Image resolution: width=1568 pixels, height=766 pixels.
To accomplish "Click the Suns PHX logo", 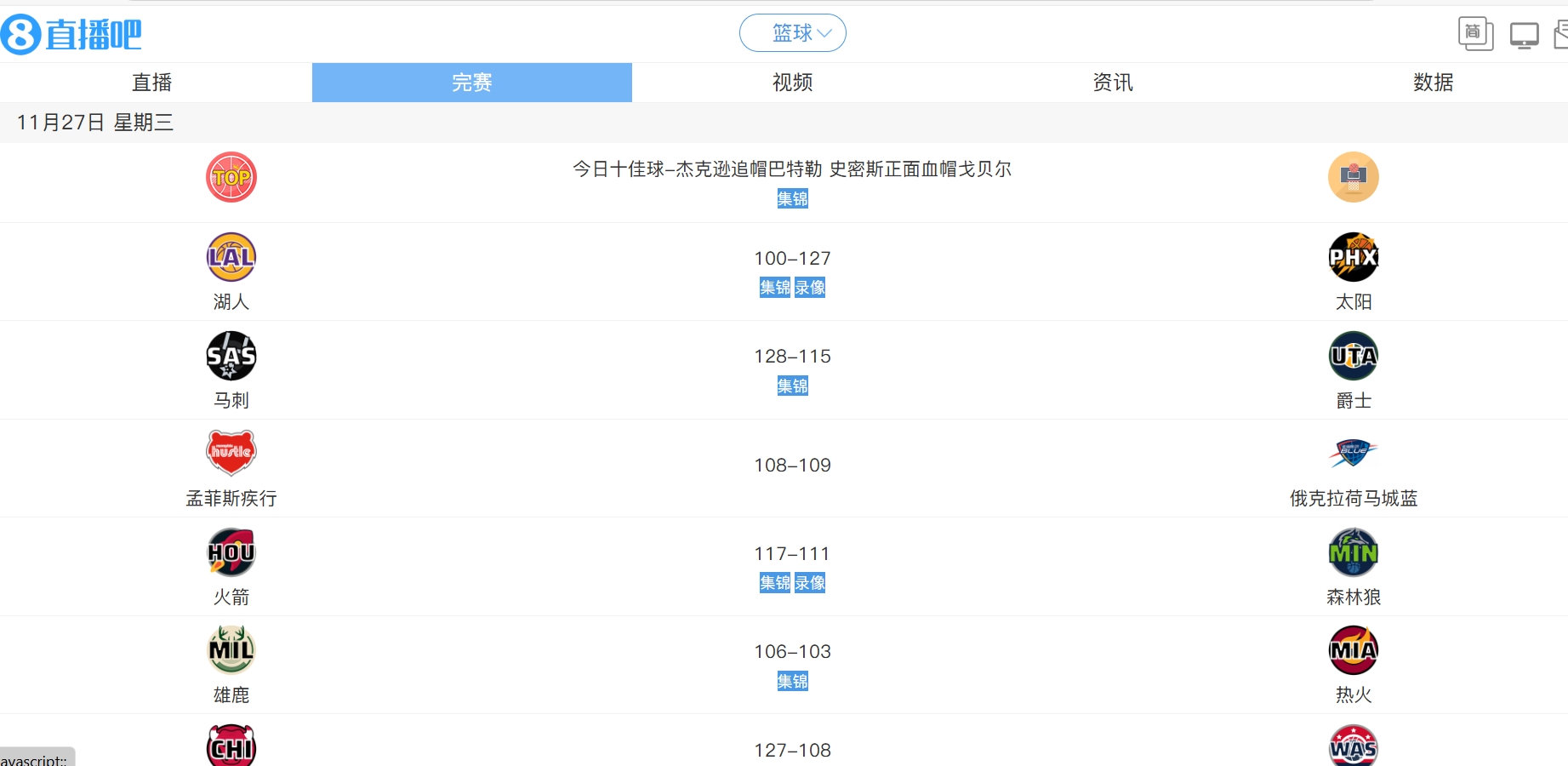I will click(1354, 257).
